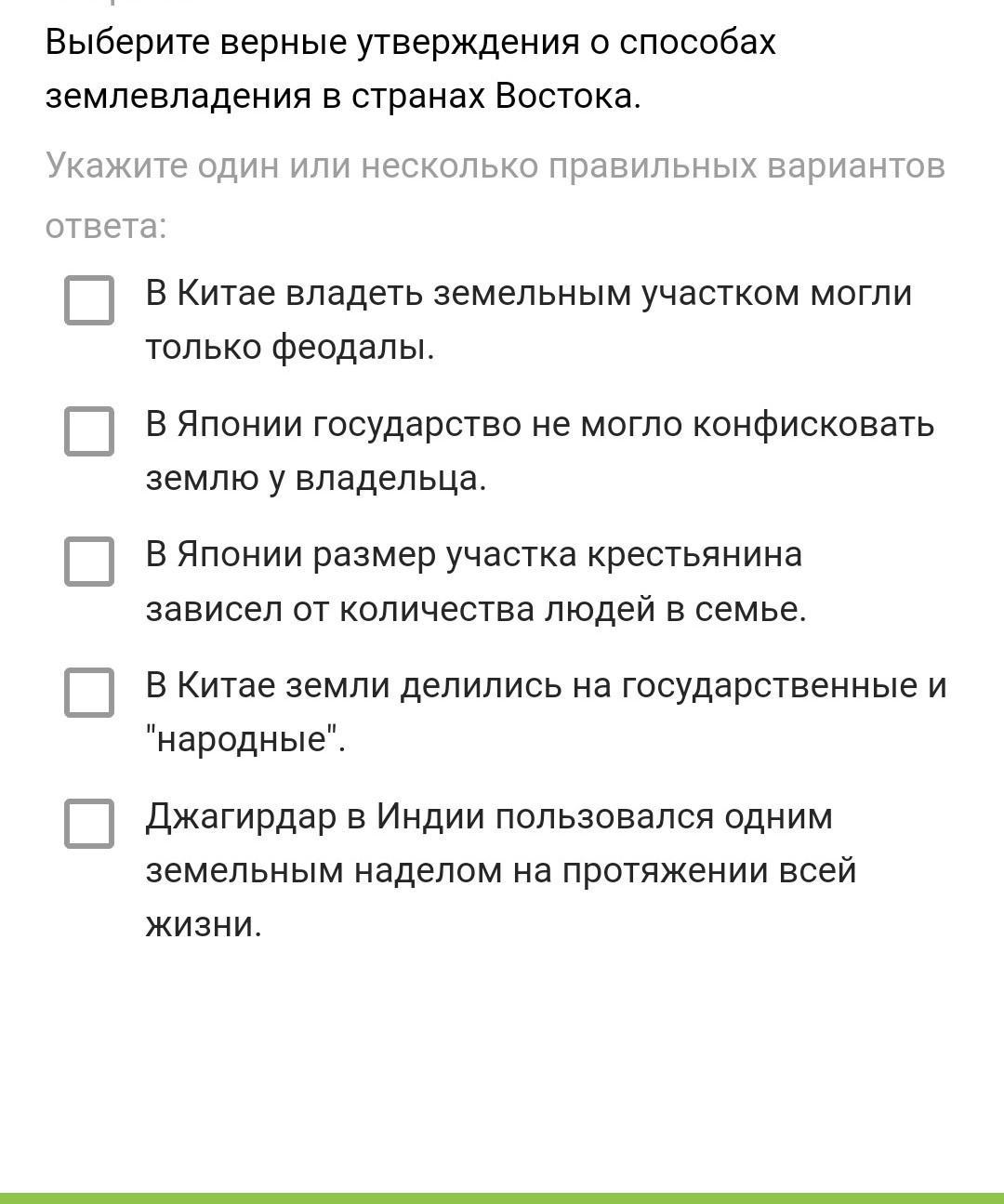Tick the checkbox about Japan land confiscation
Viewport: 1004px width, 1204px height.
tap(89, 431)
